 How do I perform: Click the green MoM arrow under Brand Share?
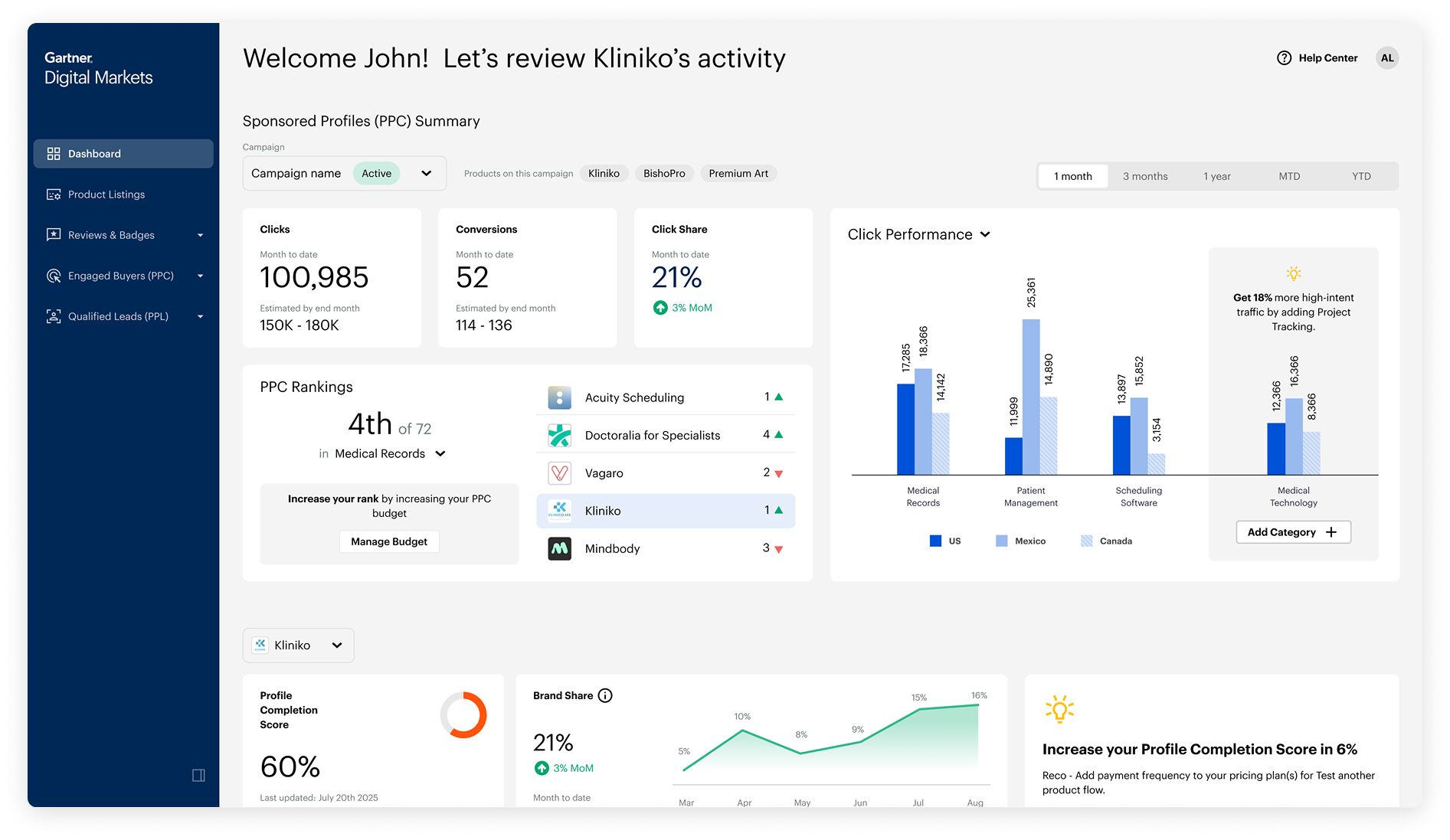(542, 768)
